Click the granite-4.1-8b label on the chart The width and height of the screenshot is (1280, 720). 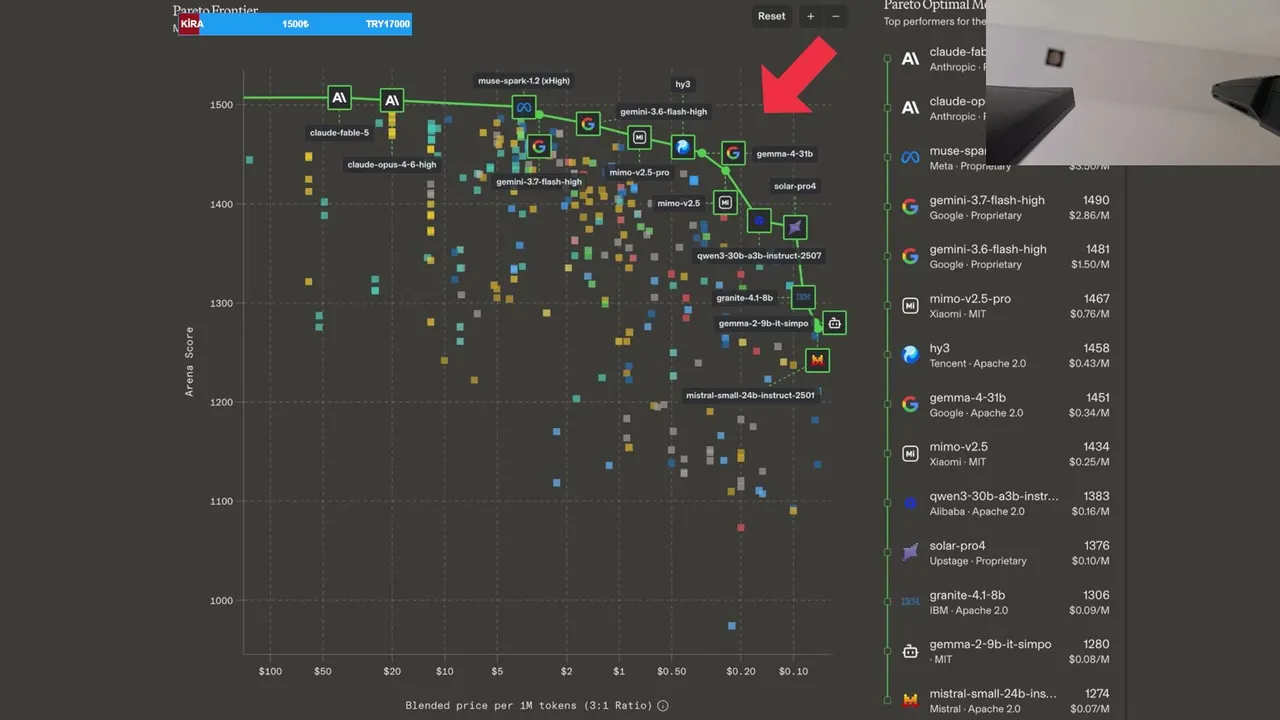point(744,297)
